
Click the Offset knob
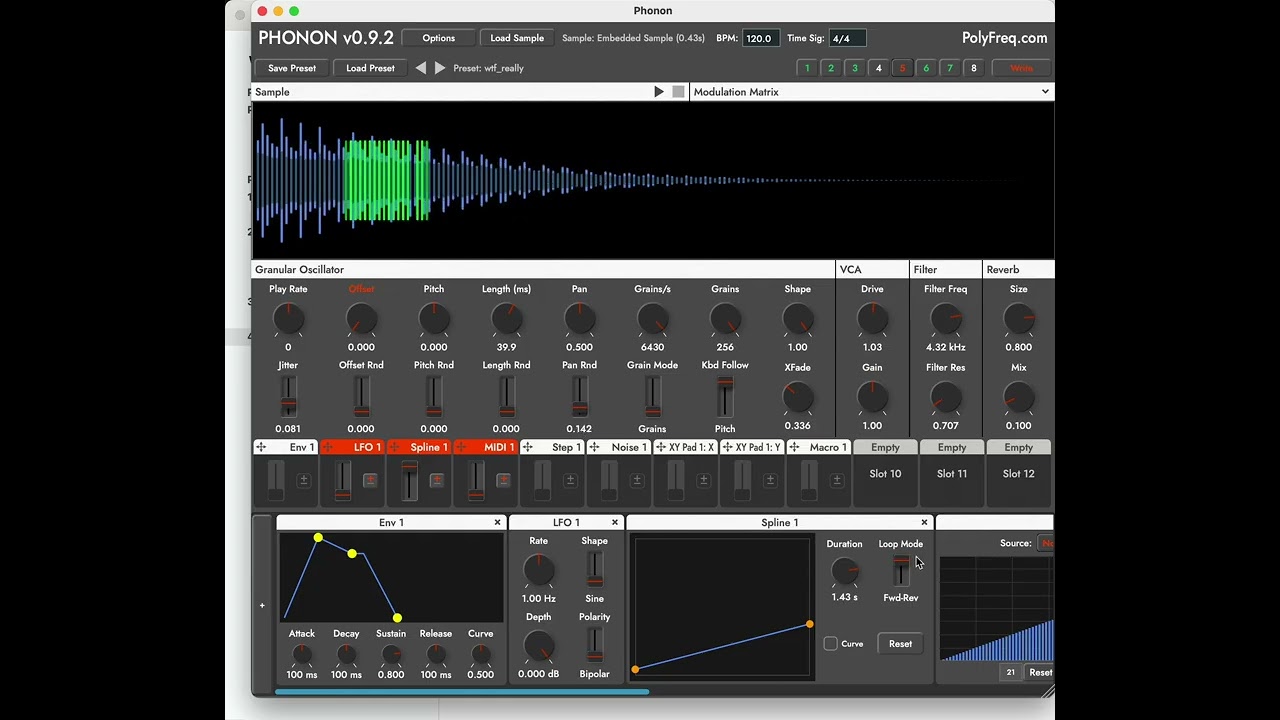[x=361, y=320]
